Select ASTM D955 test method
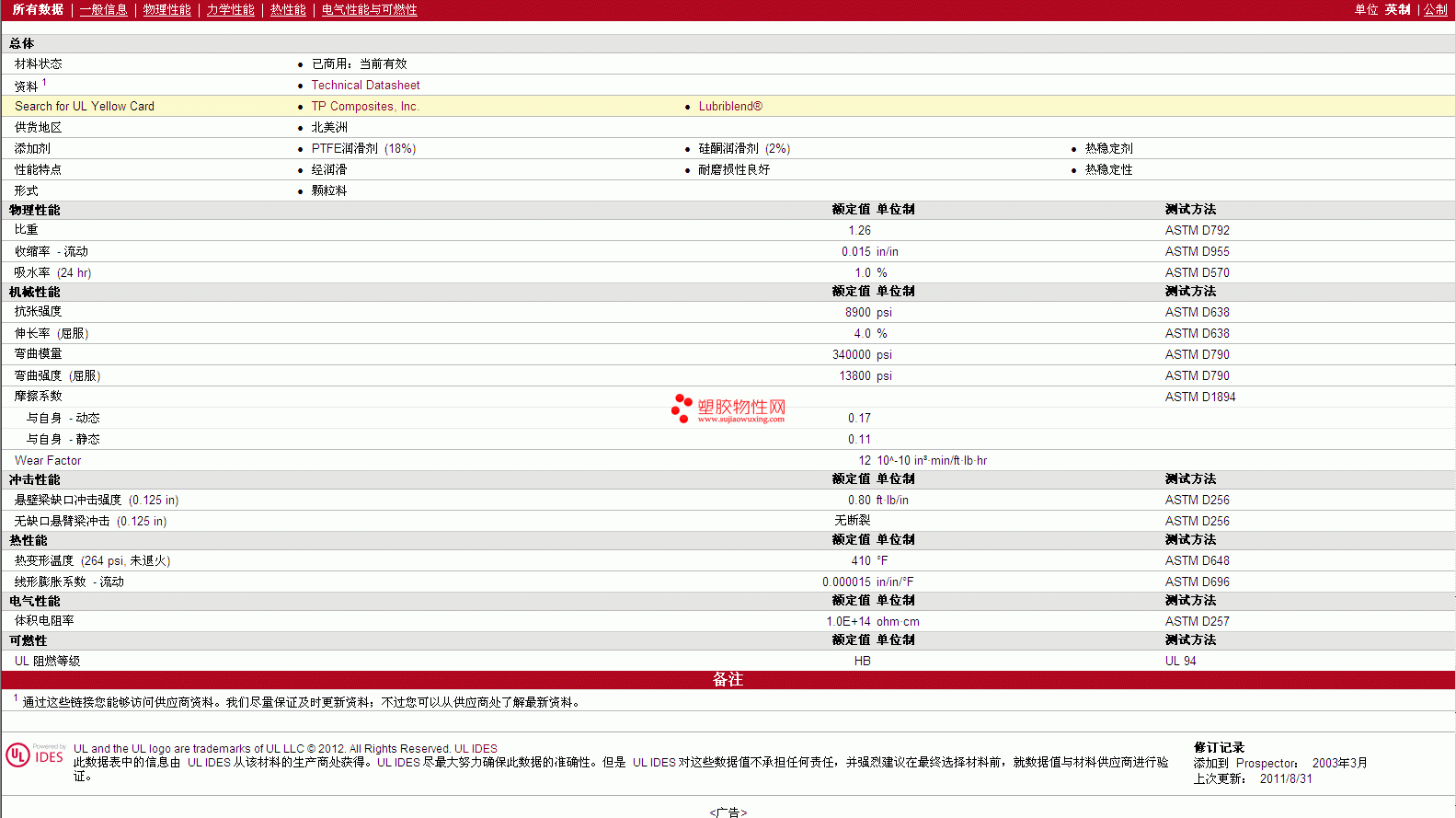This screenshot has height=818, width=1456. coord(1197,252)
